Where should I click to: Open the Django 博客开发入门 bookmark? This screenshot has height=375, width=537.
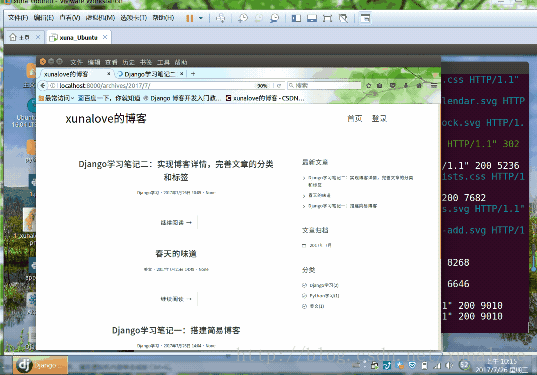182,98
